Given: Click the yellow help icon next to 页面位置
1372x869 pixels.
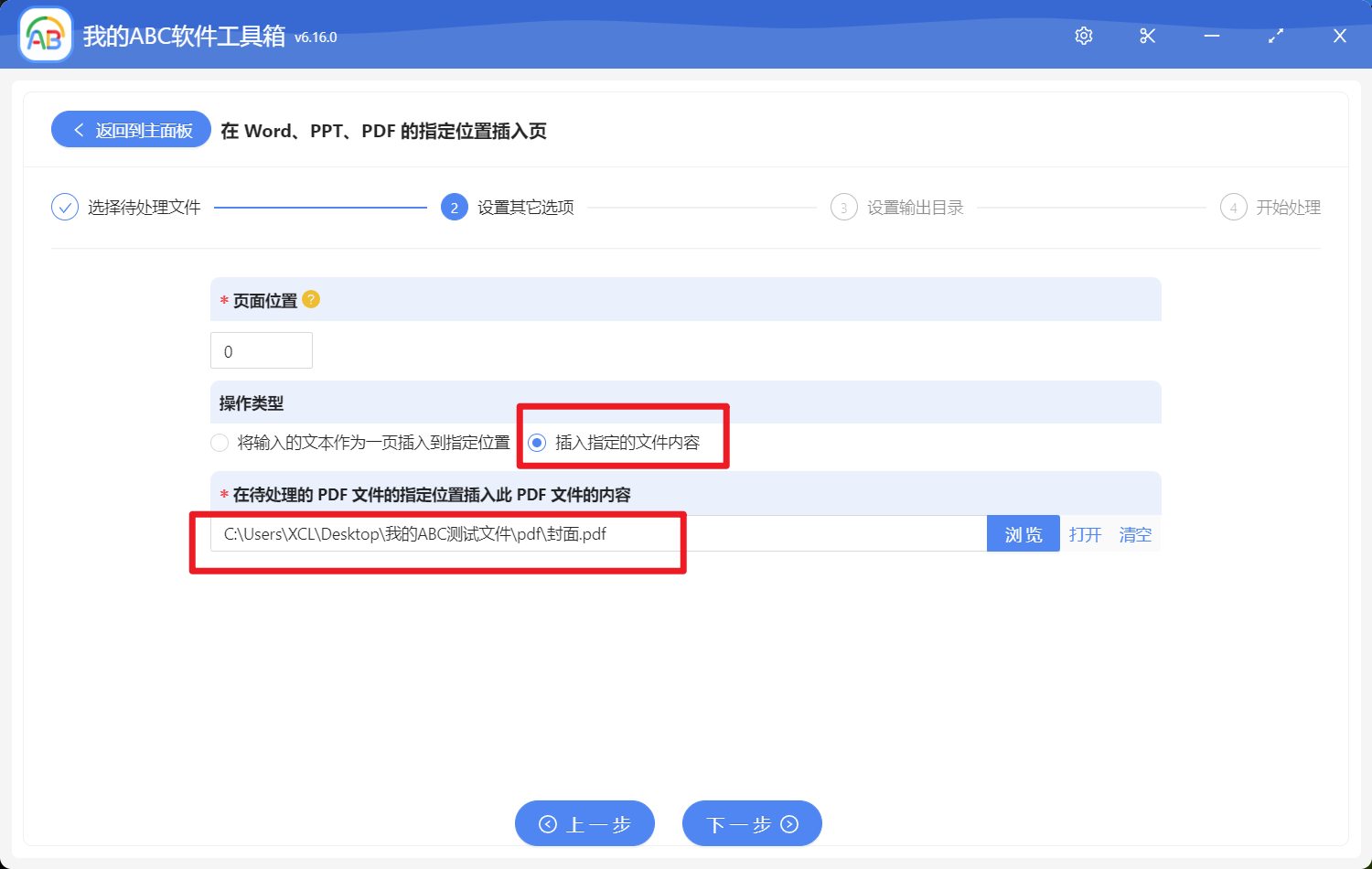Looking at the screenshot, I should (310, 299).
